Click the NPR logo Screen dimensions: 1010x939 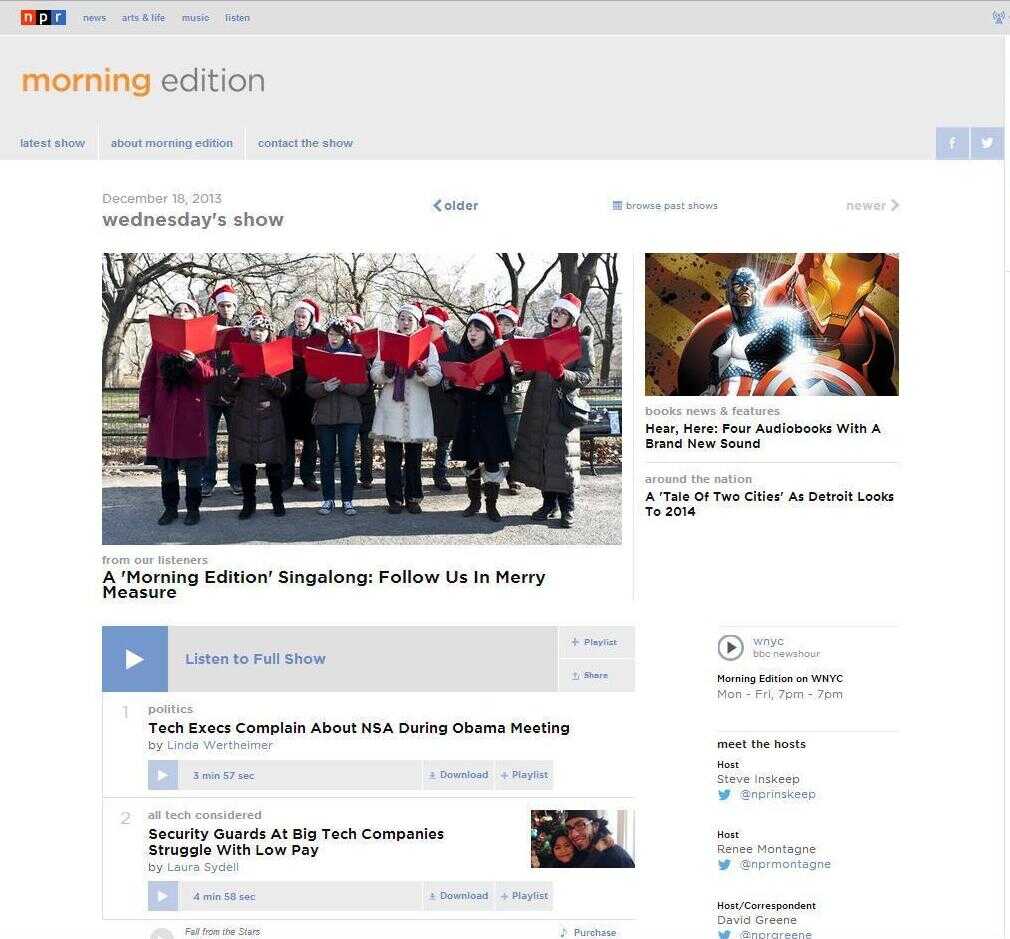tap(42, 16)
